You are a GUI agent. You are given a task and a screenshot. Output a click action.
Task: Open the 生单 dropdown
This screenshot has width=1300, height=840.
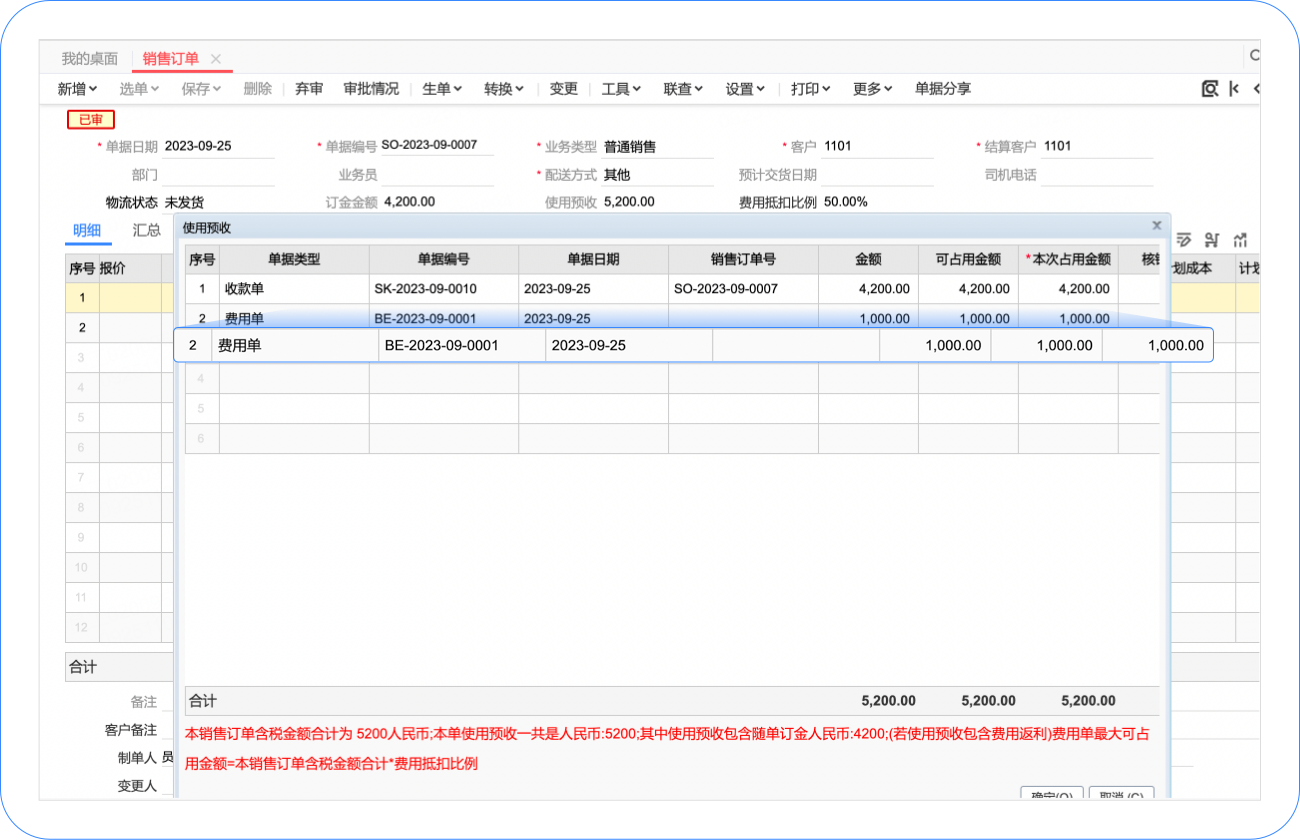pos(442,89)
